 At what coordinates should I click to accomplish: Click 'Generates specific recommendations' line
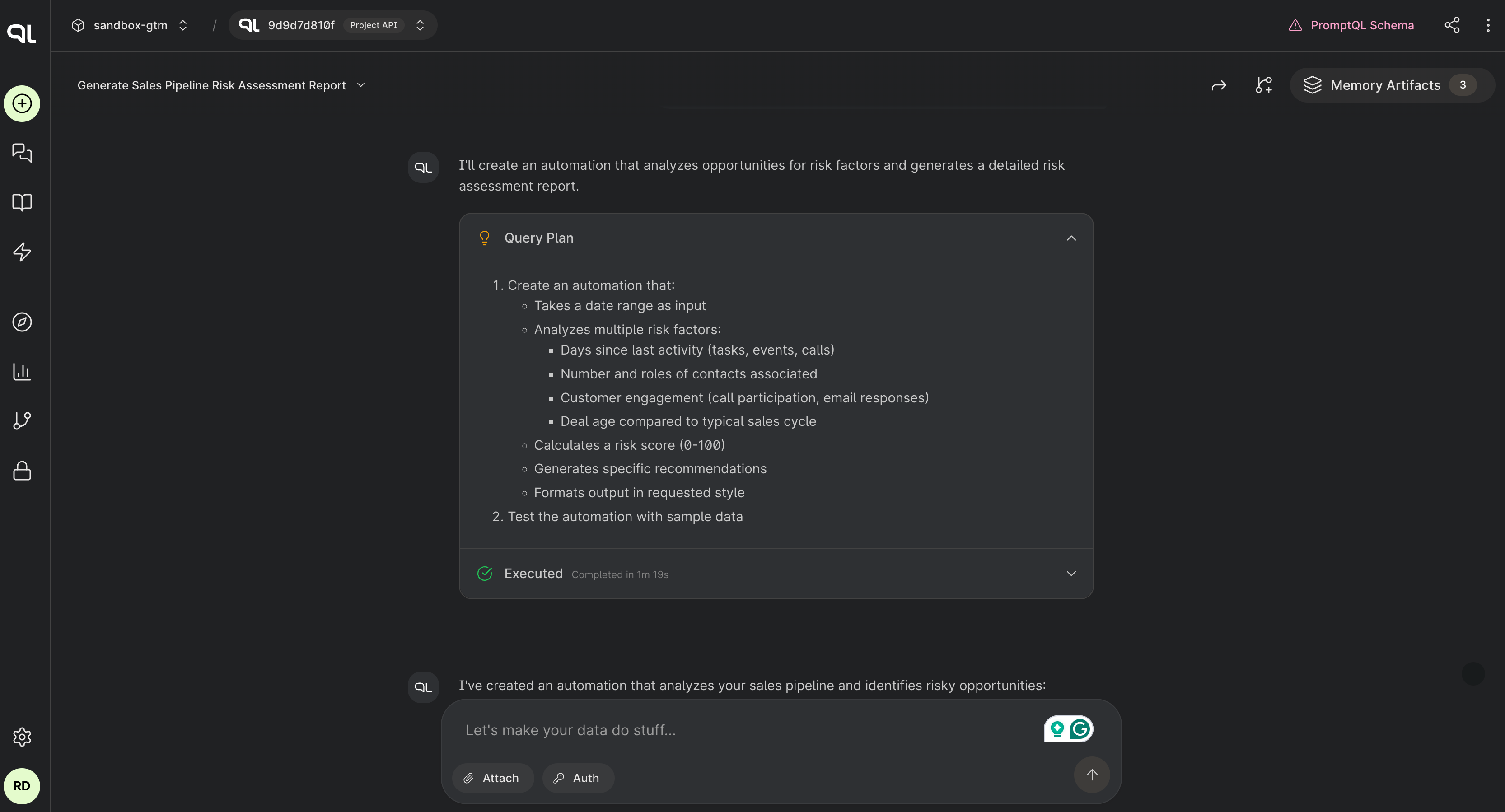click(x=650, y=468)
